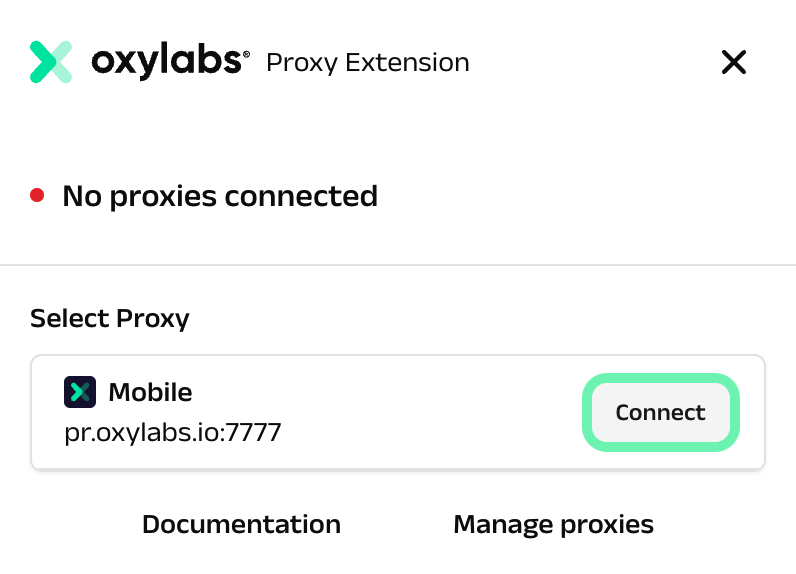Click the Mobile proxy dark square icon
Image resolution: width=796 pixels, height=574 pixels.
pos(79,392)
